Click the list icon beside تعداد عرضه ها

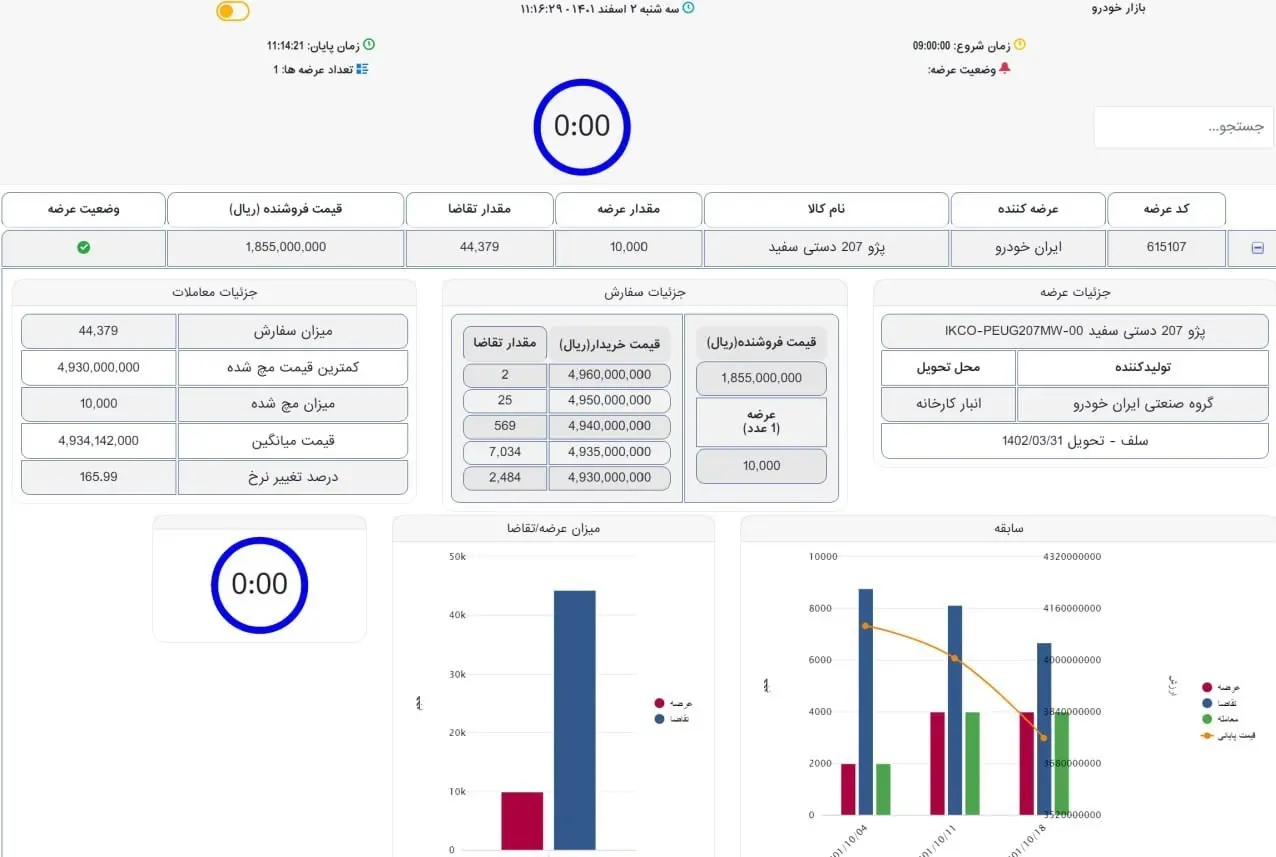point(362,69)
